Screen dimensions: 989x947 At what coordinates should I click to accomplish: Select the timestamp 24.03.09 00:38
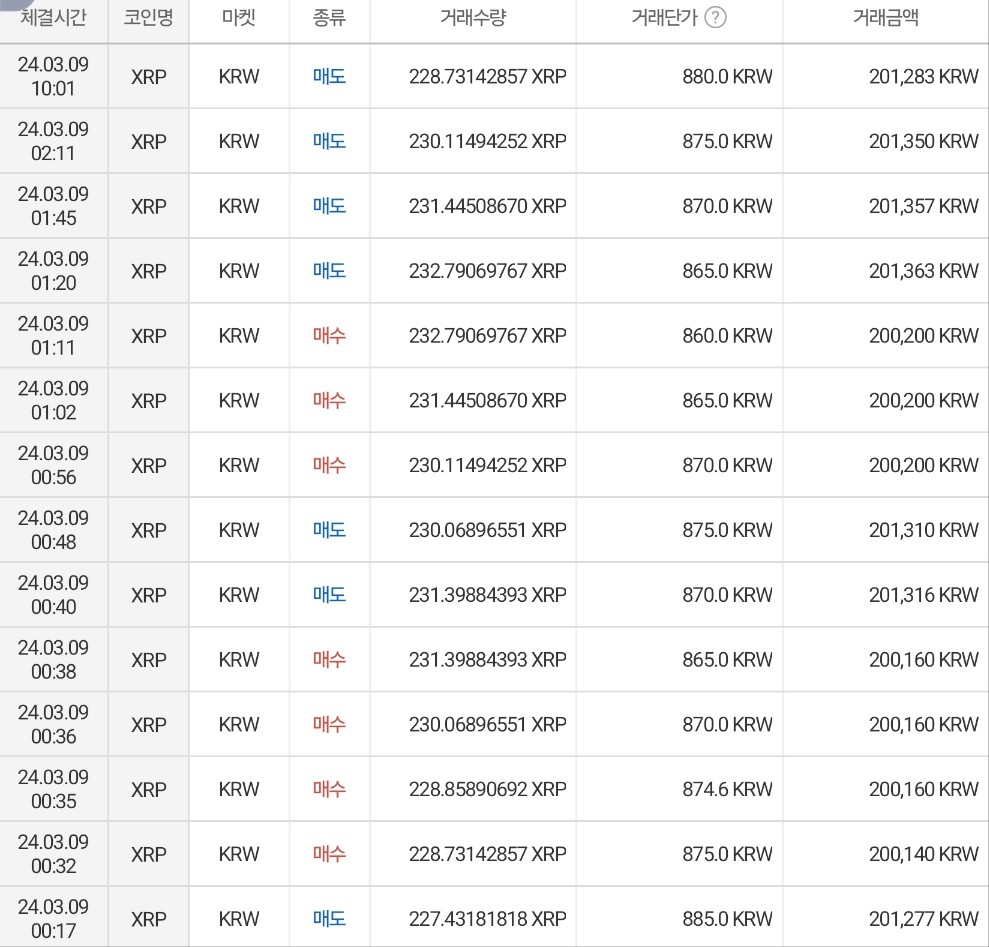(x=54, y=659)
